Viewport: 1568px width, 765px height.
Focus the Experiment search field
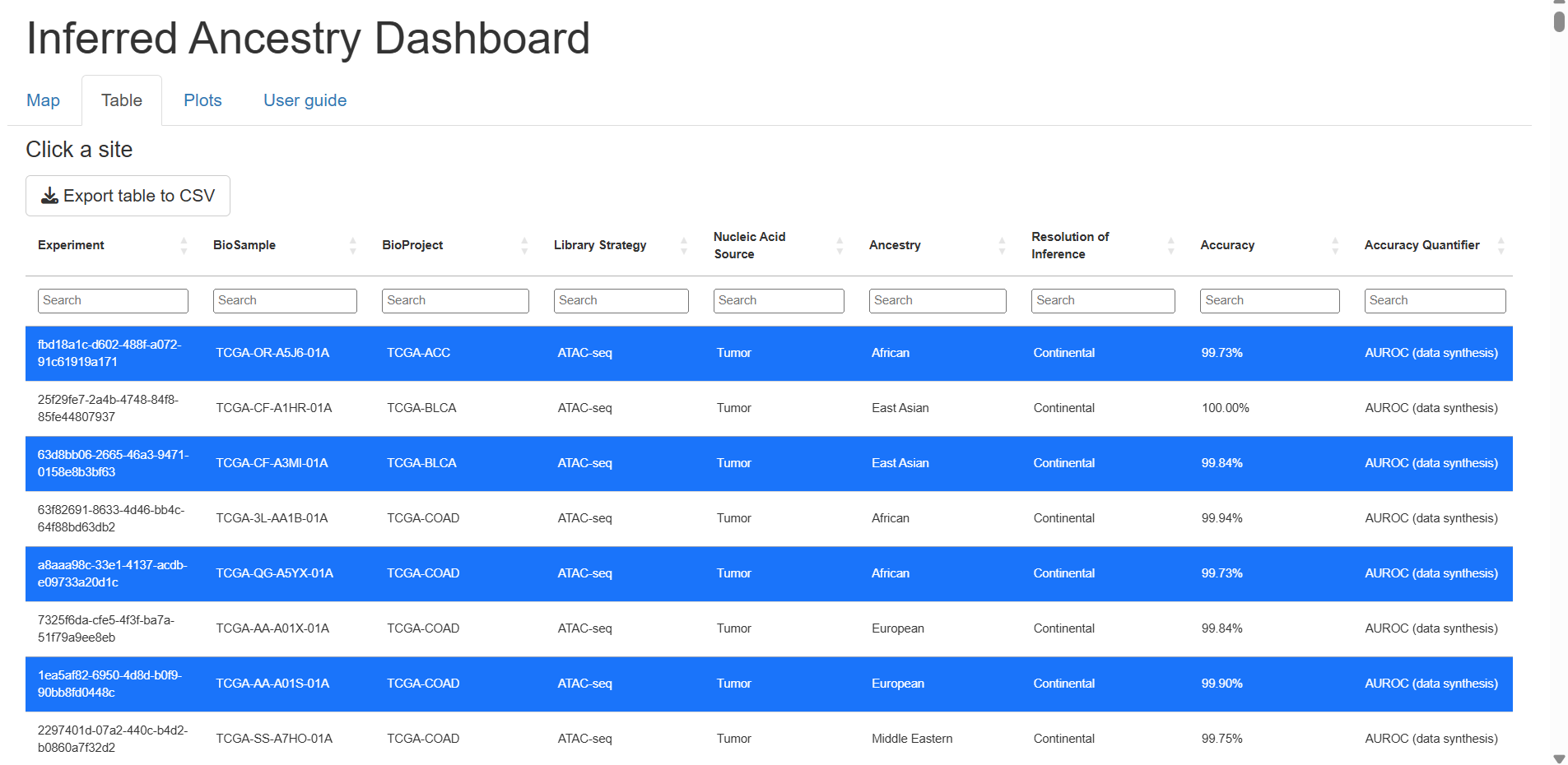tap(113, 300)
